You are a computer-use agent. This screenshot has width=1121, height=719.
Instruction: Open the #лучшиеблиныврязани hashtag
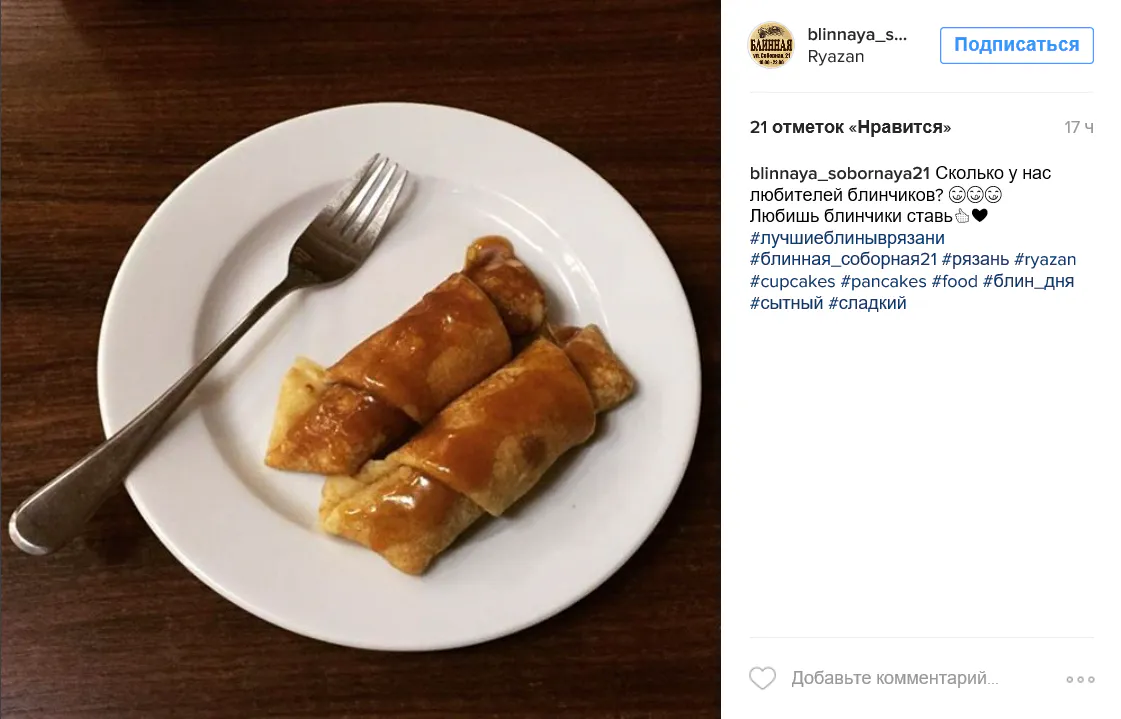847,238
